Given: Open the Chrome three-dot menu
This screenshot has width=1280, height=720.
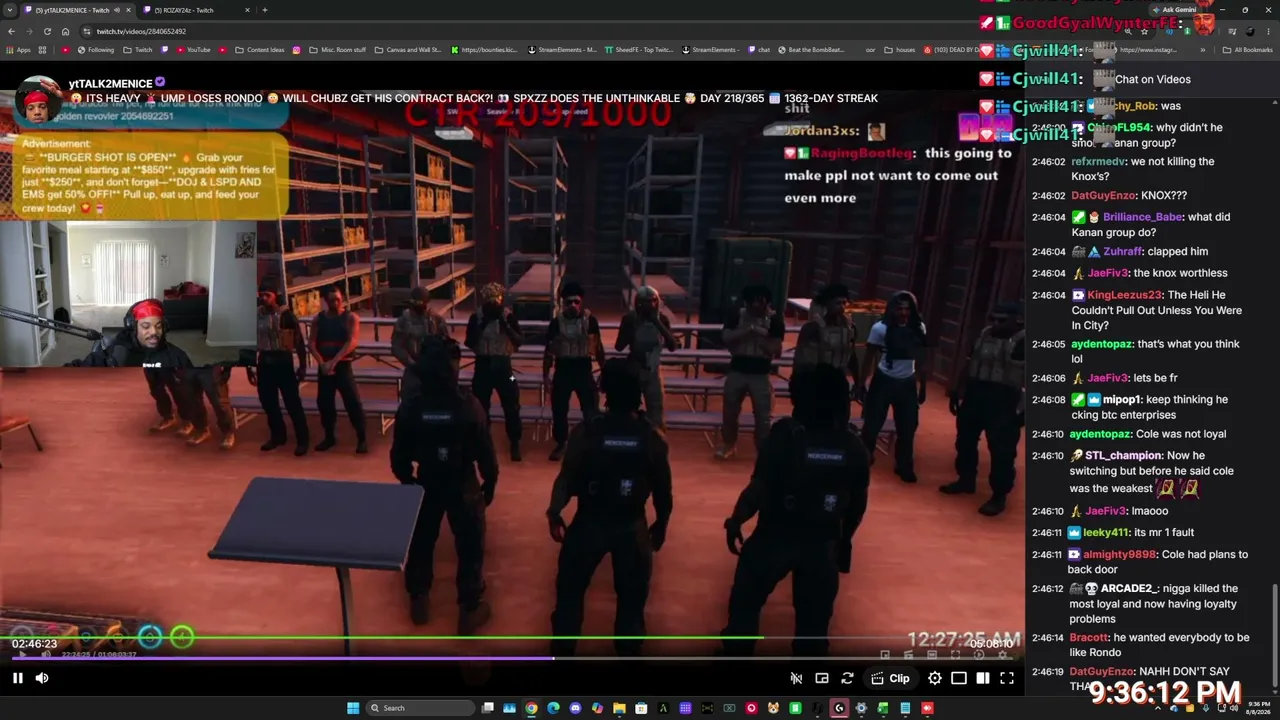Looking at the screenshot, I should point(1268,31).
